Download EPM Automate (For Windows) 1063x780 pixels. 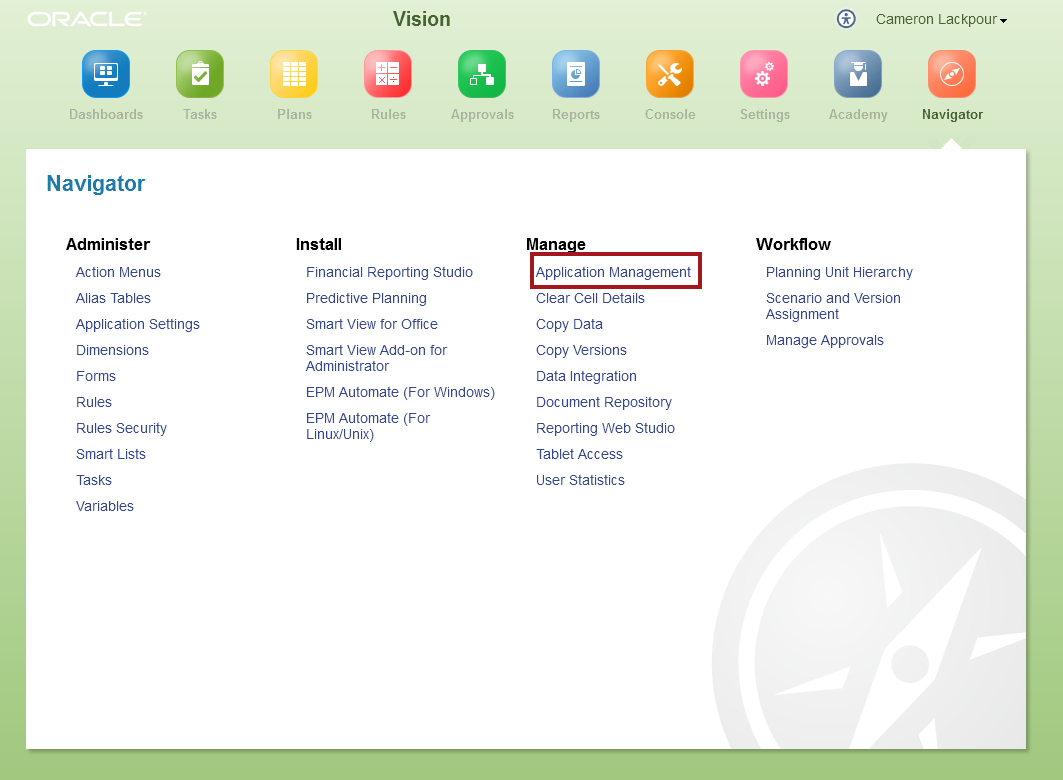coord(400,392)
